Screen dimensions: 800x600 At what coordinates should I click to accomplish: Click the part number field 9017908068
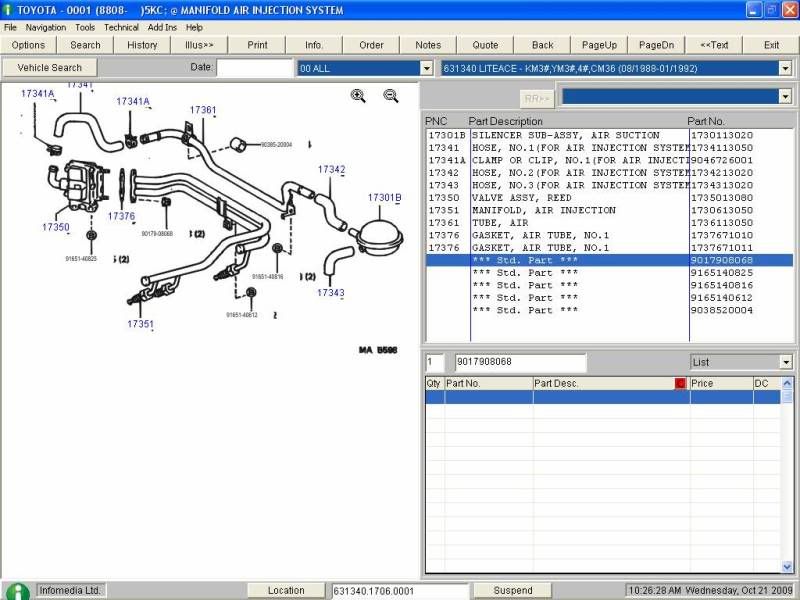point(520,362)
